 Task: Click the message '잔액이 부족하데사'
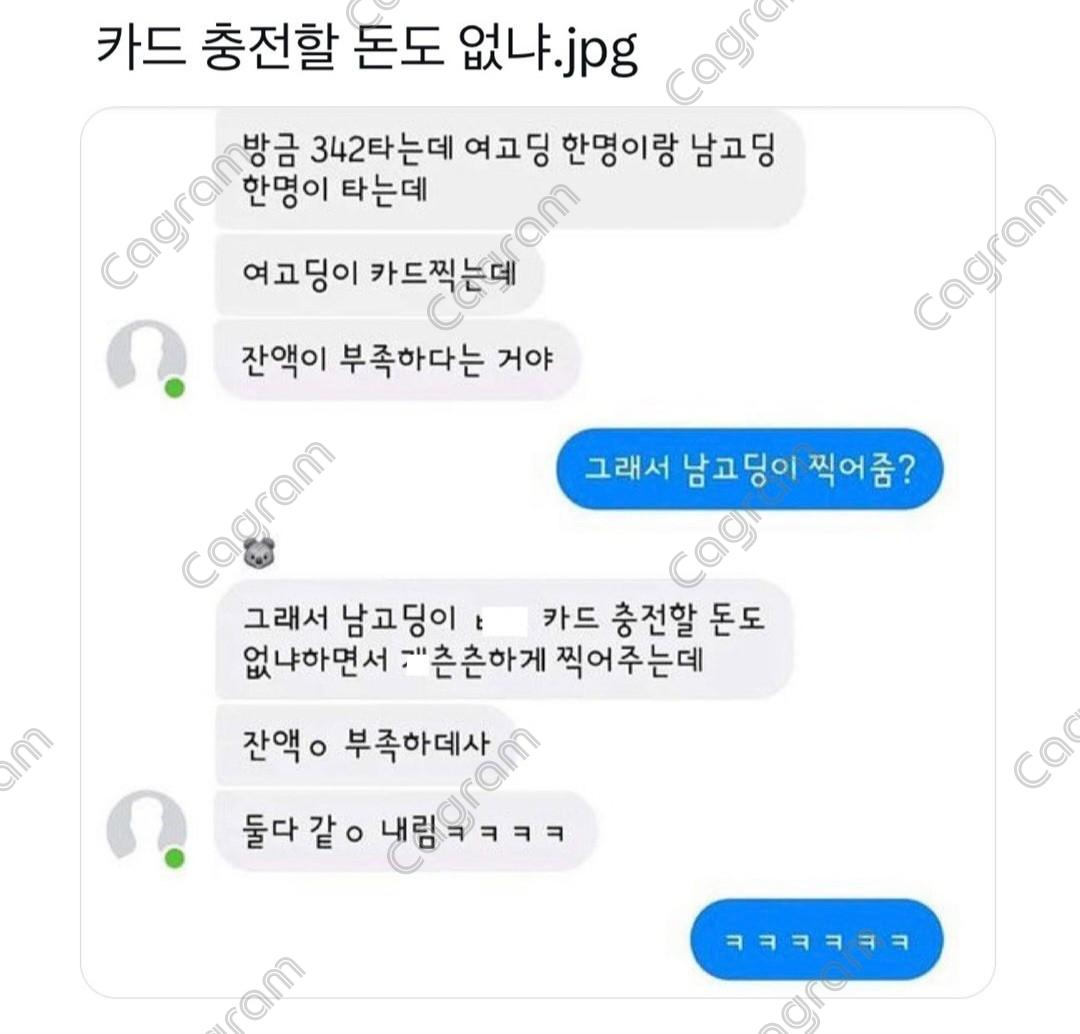(368, 745)
